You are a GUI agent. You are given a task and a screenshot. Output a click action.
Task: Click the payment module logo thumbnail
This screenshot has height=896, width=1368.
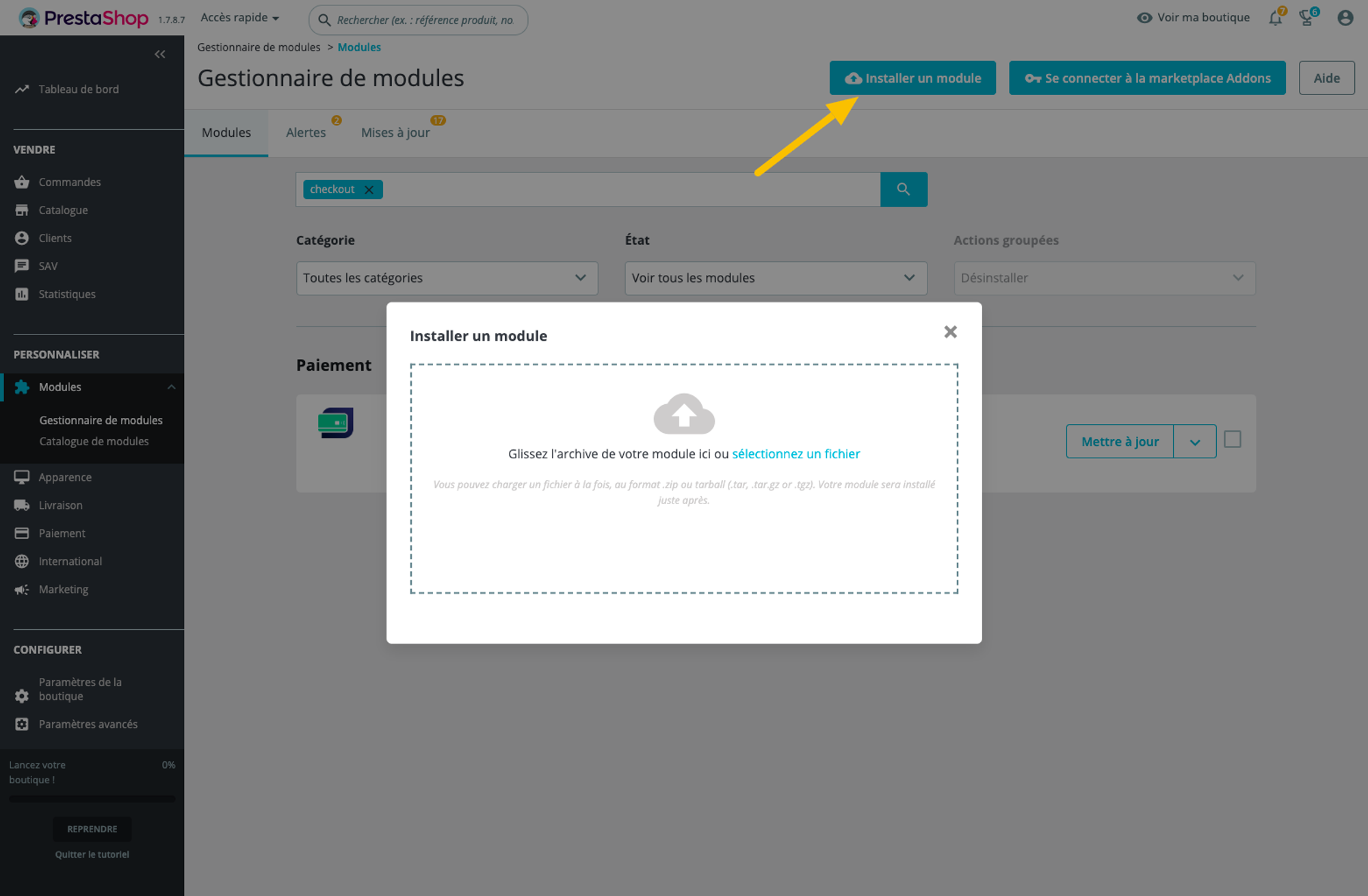(x=336, y=423)
